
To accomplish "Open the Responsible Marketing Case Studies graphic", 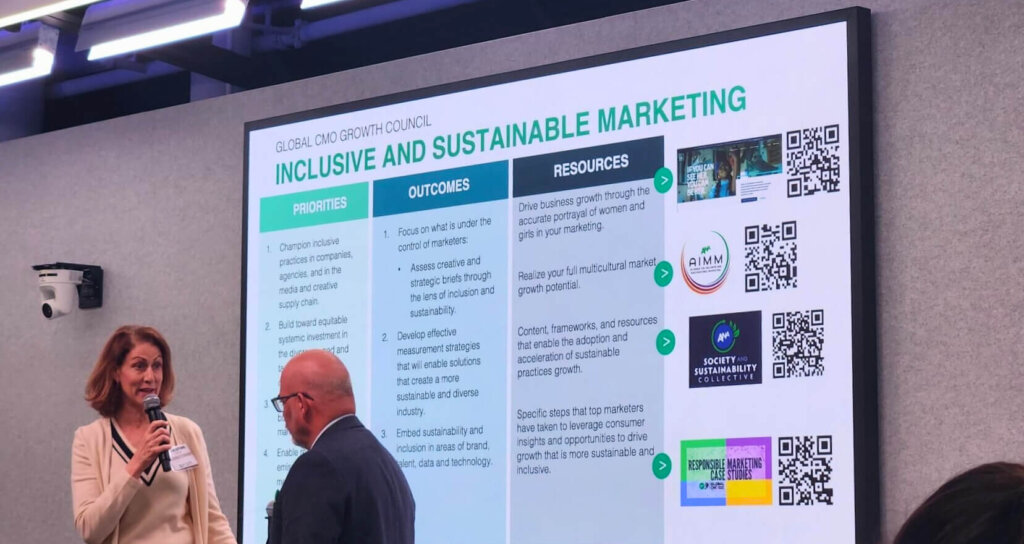I will 726,472.
